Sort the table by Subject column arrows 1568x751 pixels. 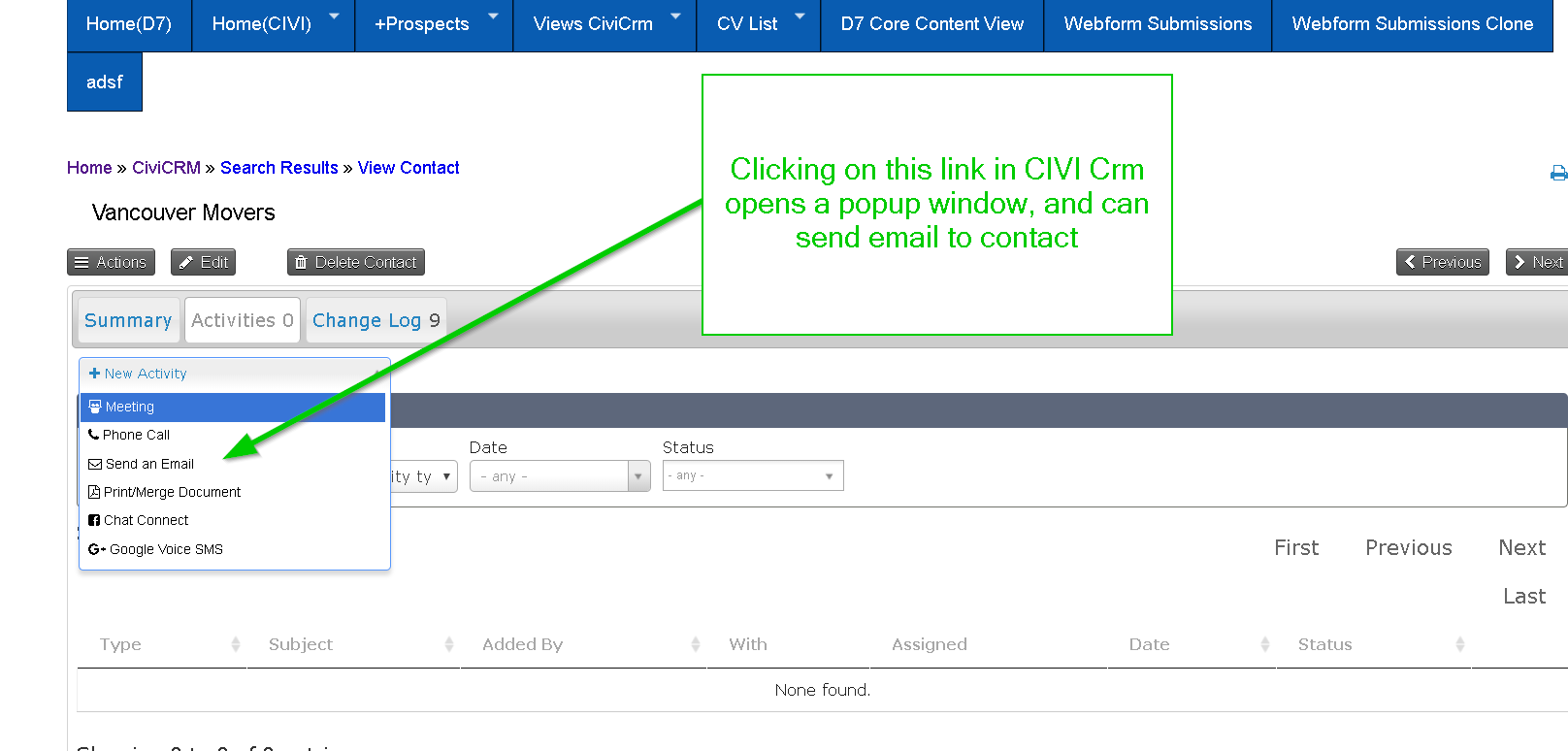pos(449,644)
